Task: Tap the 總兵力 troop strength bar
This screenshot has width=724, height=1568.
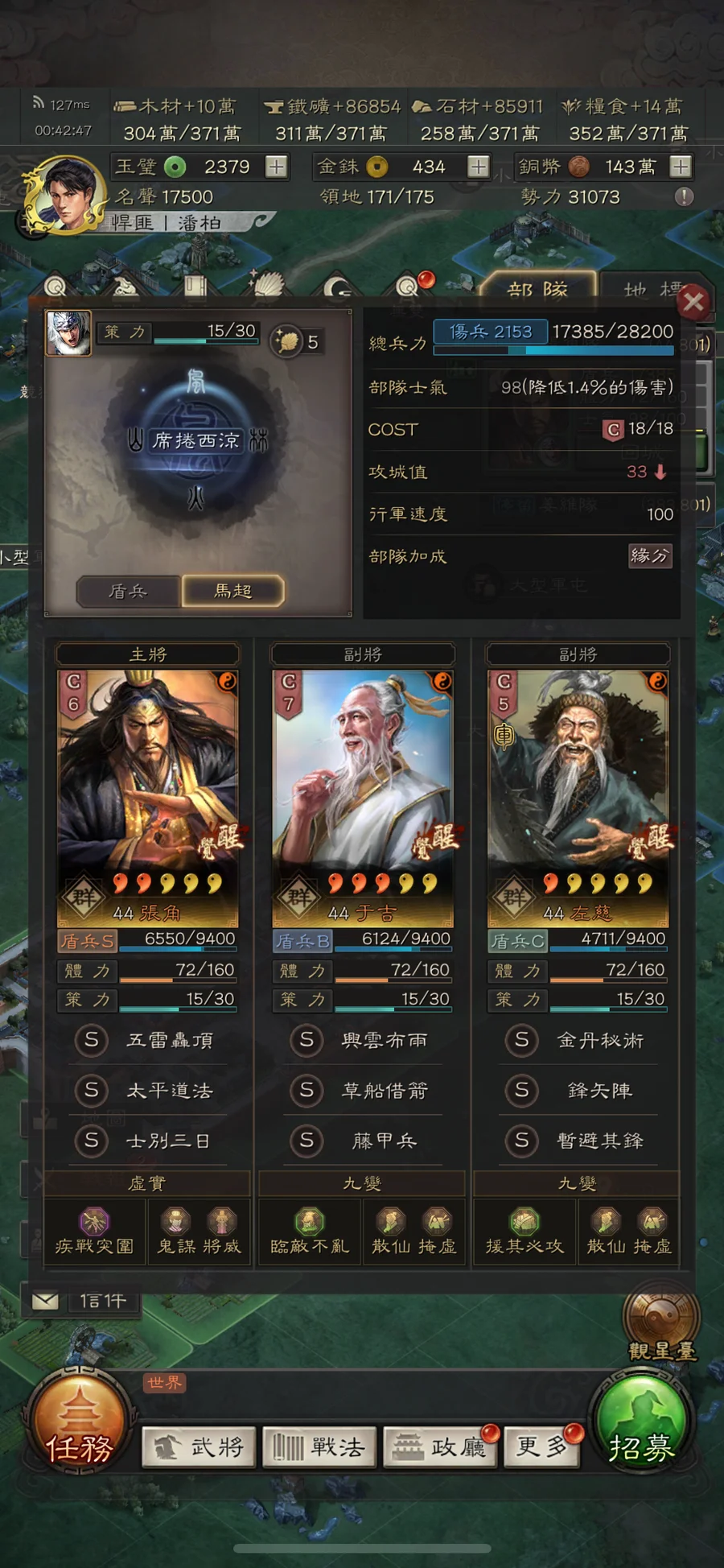Action: pos(553,339)
